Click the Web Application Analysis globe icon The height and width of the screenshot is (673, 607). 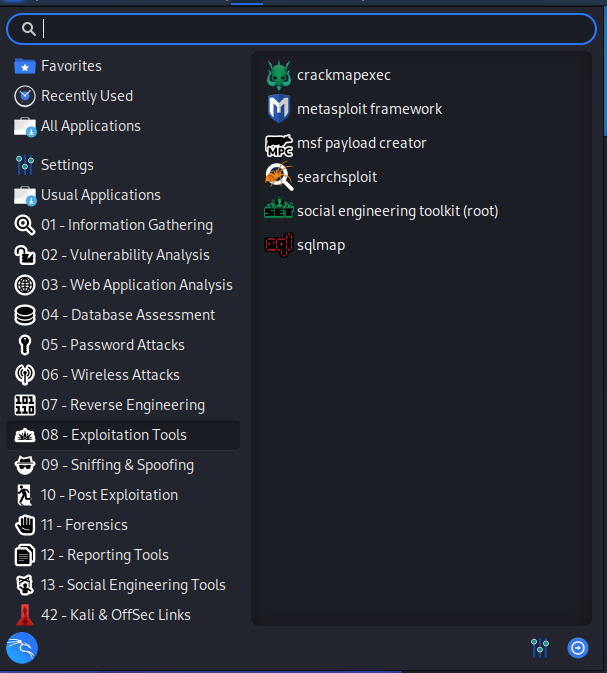coord(25,285)
